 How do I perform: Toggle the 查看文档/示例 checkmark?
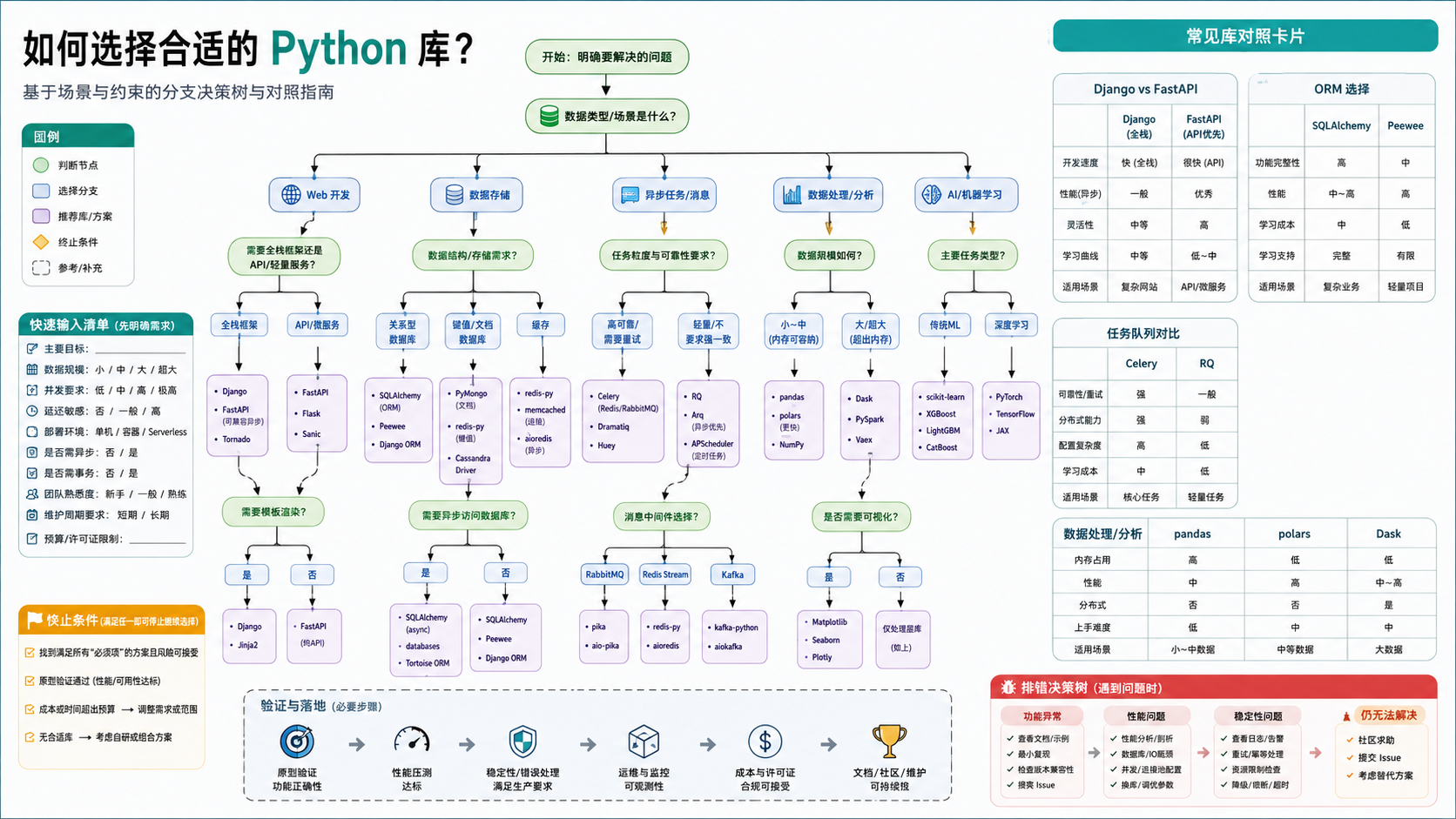(1010, 738)
